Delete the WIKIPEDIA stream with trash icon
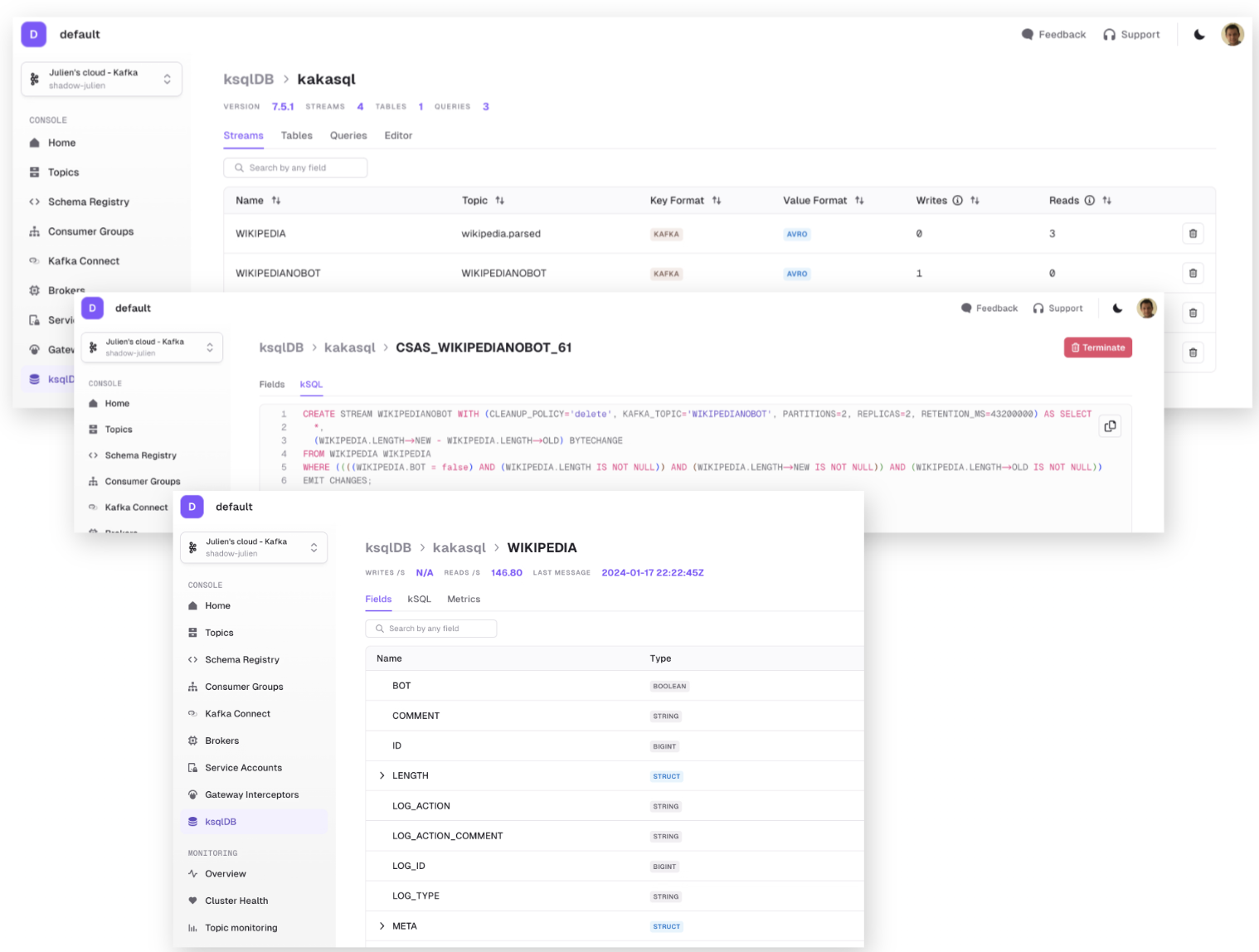 [x=1193, y=234]
